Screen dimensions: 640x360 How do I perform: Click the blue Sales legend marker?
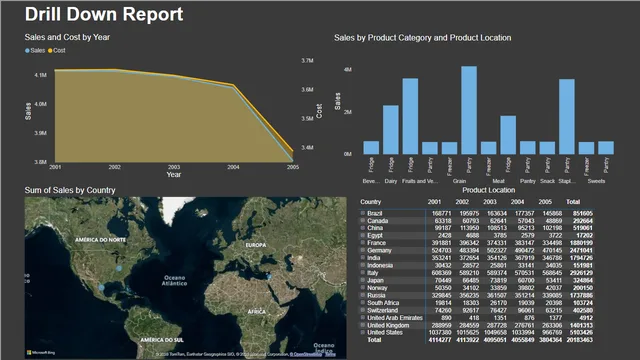click(x=27, y=51)
